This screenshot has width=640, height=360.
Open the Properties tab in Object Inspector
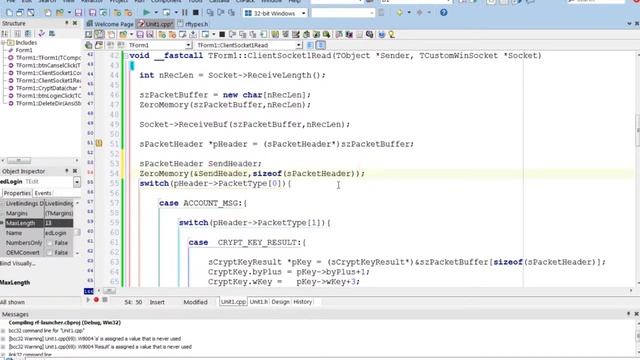click(x=17, y=193)
